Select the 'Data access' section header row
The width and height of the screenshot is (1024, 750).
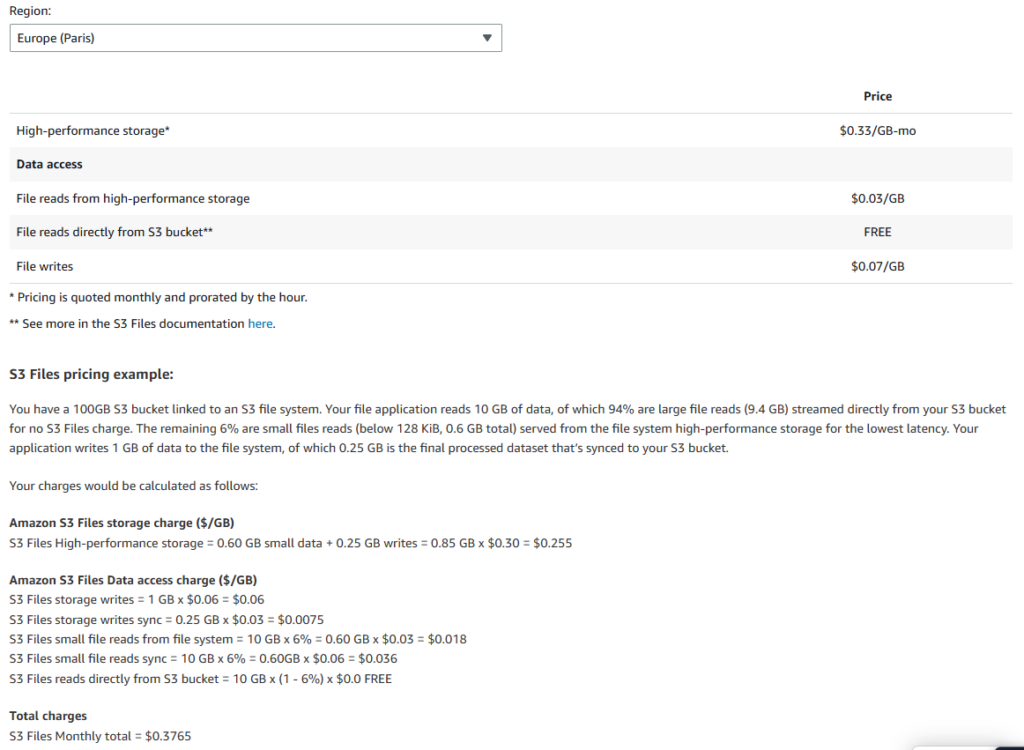[511, 164]
